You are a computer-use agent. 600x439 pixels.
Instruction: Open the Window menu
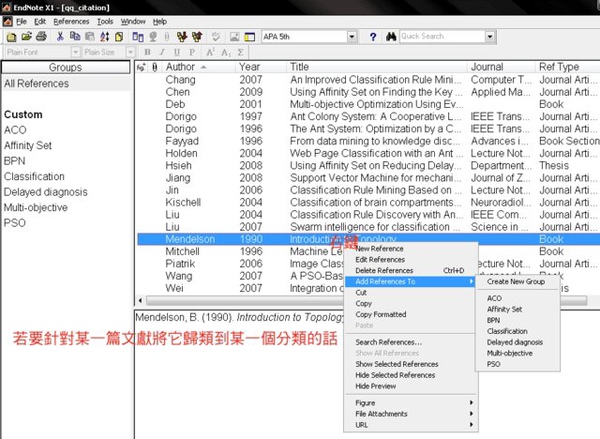pos(133,21)
